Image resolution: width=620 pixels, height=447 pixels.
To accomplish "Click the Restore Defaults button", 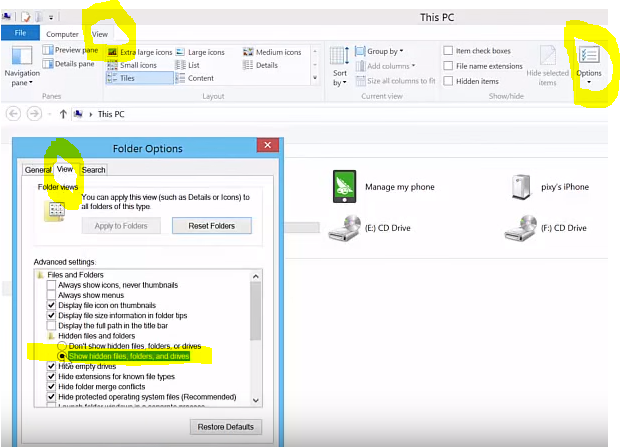I will (225, 427).
